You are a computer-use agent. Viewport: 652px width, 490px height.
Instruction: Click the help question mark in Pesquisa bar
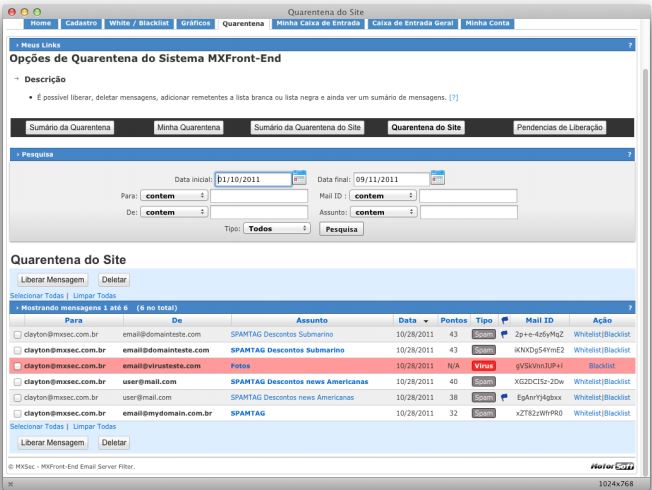coord(629,154)
